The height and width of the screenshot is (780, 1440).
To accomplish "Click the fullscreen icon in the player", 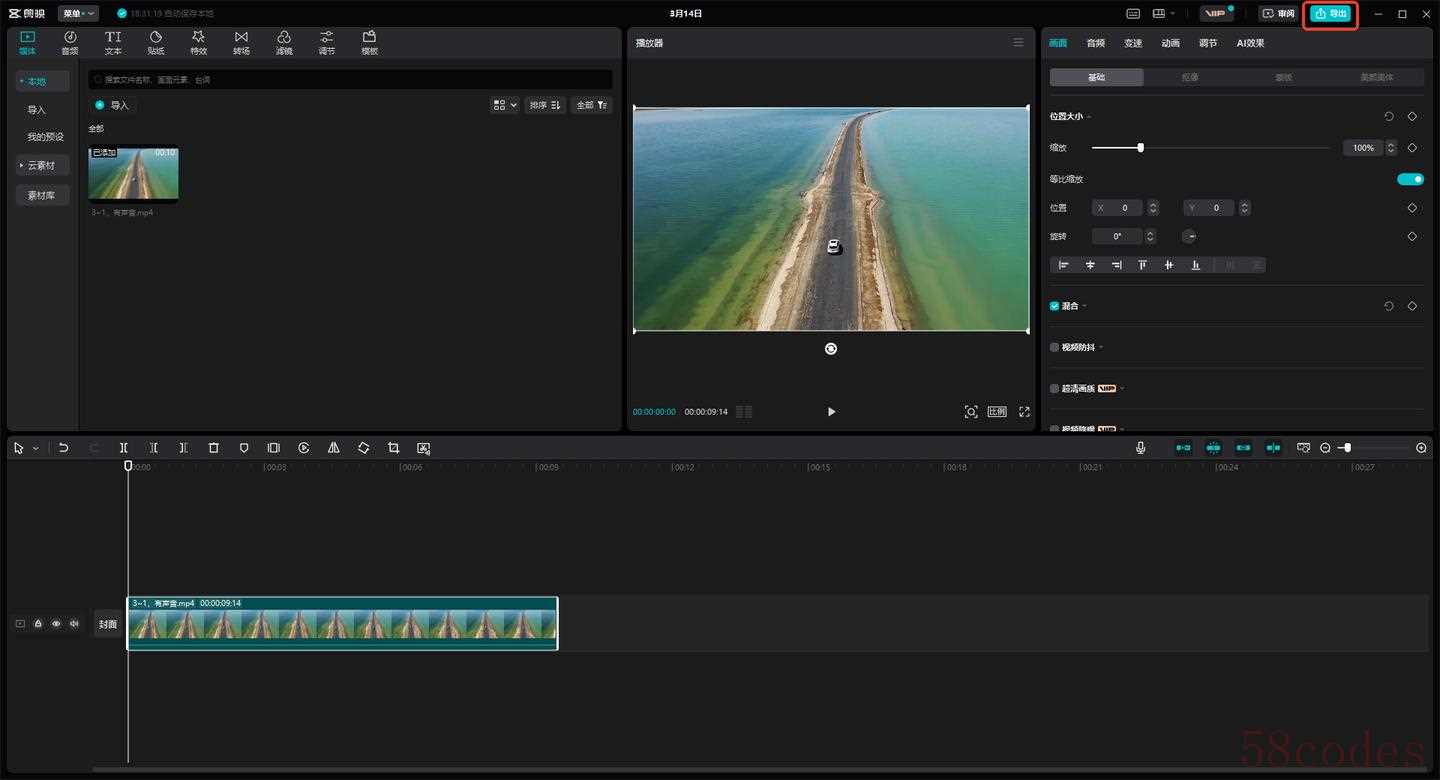I will [x=1024, y=412].
